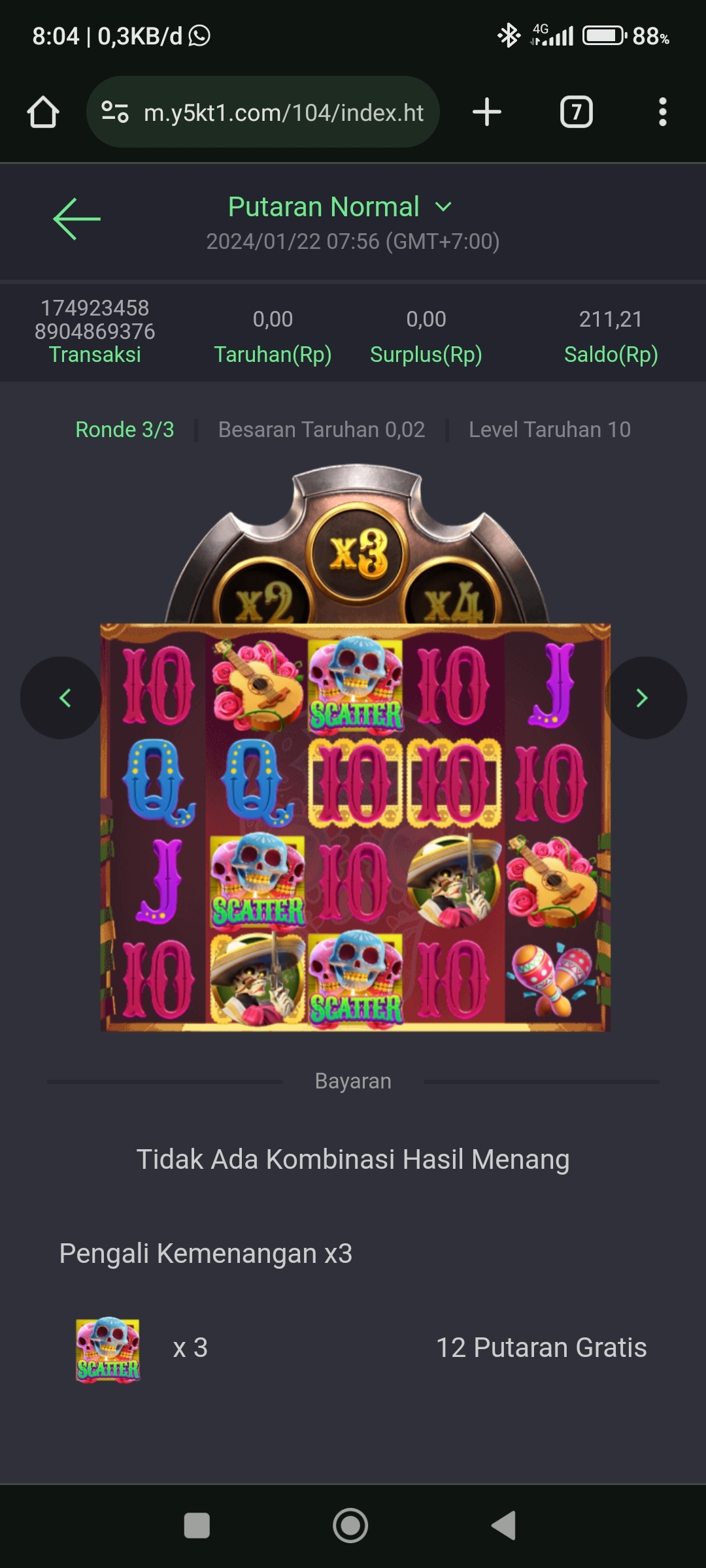The width and height of the screenshot is (706, 1568).
Task: Tap the site settings icon in address bar
Action: tap(115, 112)
